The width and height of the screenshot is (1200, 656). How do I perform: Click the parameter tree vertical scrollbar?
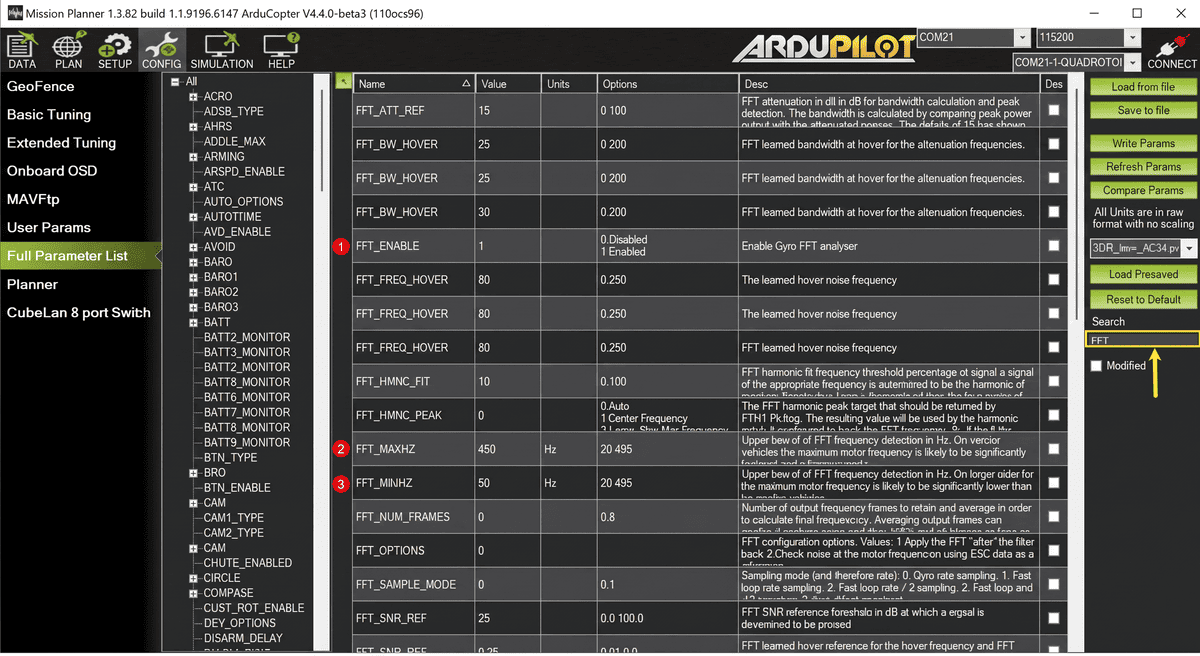pos(322,140)
